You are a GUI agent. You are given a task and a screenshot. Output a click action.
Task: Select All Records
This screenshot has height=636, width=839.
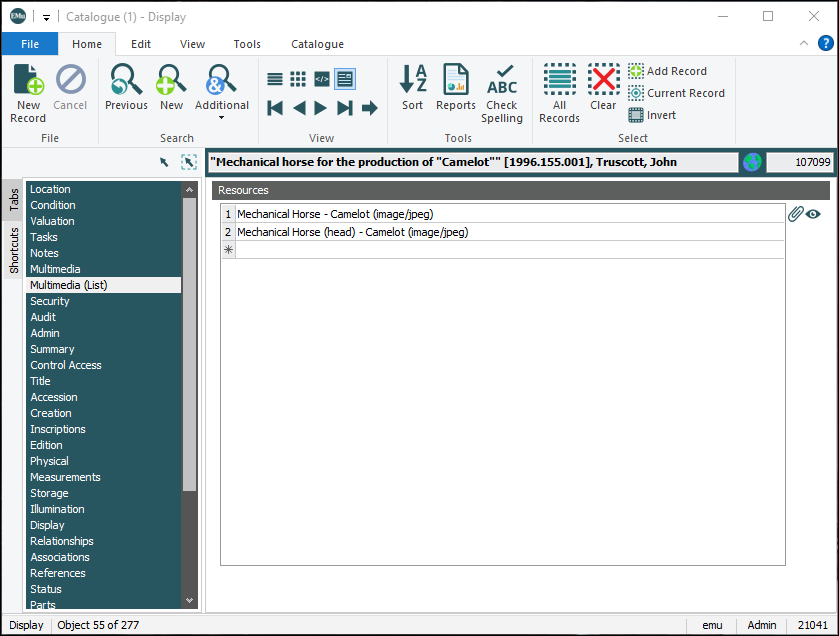[559, 88]
